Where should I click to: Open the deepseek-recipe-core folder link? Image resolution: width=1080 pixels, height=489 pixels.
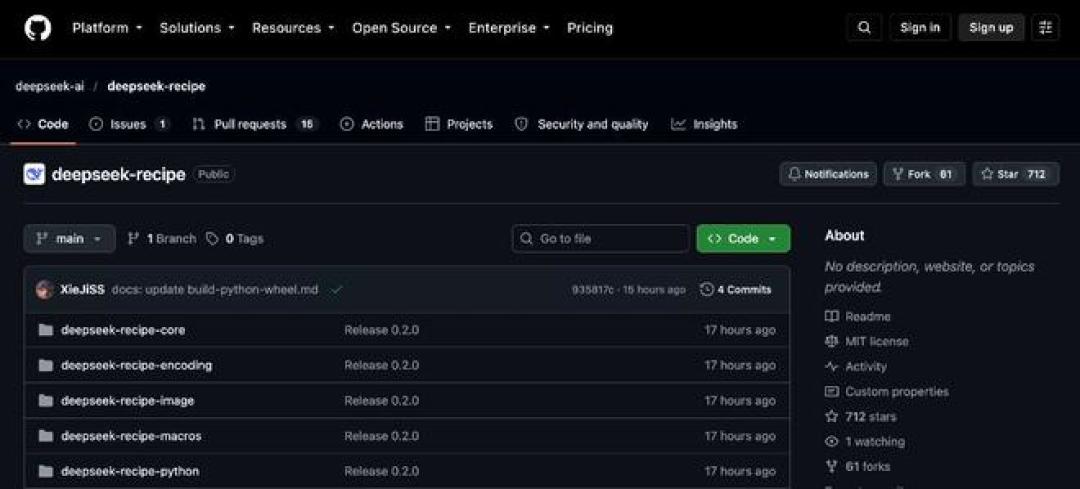123,330
